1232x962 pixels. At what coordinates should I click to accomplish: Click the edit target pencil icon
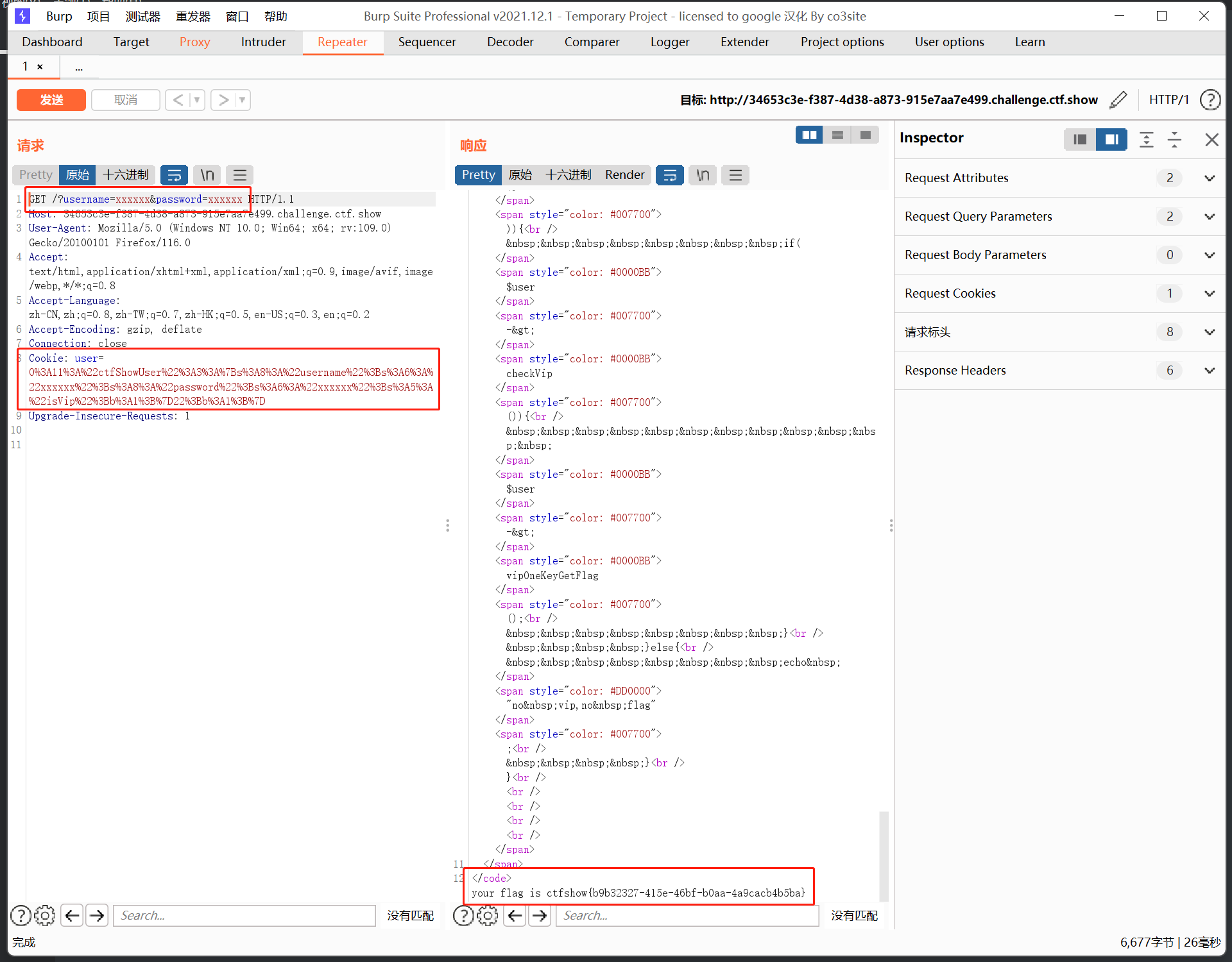pyautogui.click(x=1118, y=99)
